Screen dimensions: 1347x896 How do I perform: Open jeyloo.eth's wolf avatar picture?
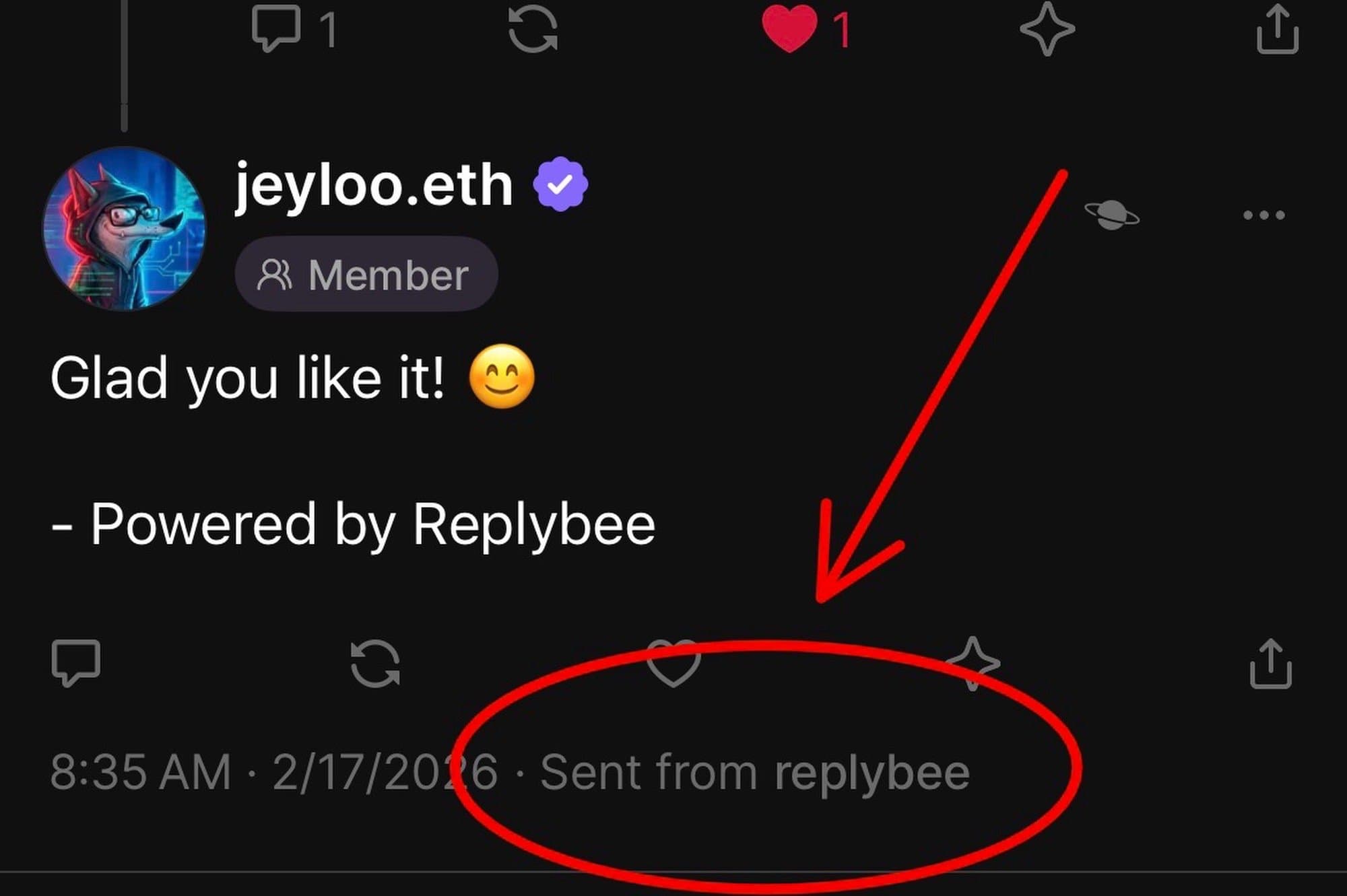pos(125,229)
